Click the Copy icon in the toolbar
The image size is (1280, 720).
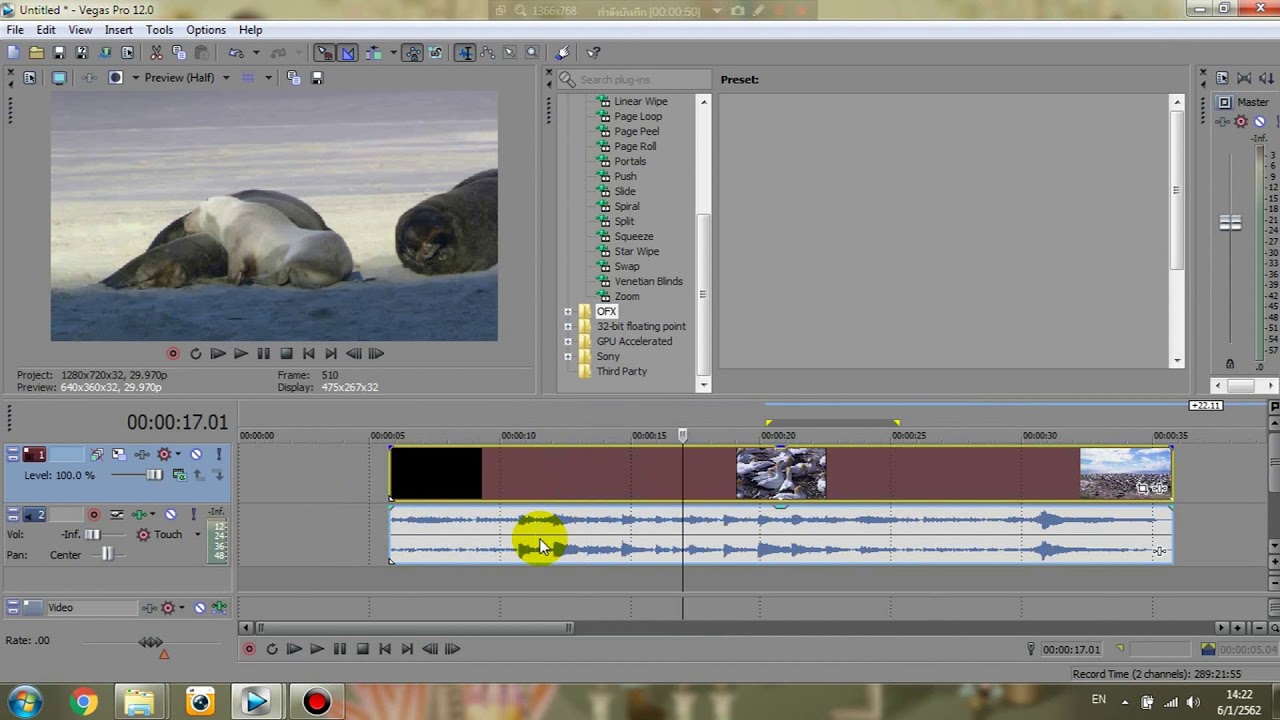[x=179, y=53]
